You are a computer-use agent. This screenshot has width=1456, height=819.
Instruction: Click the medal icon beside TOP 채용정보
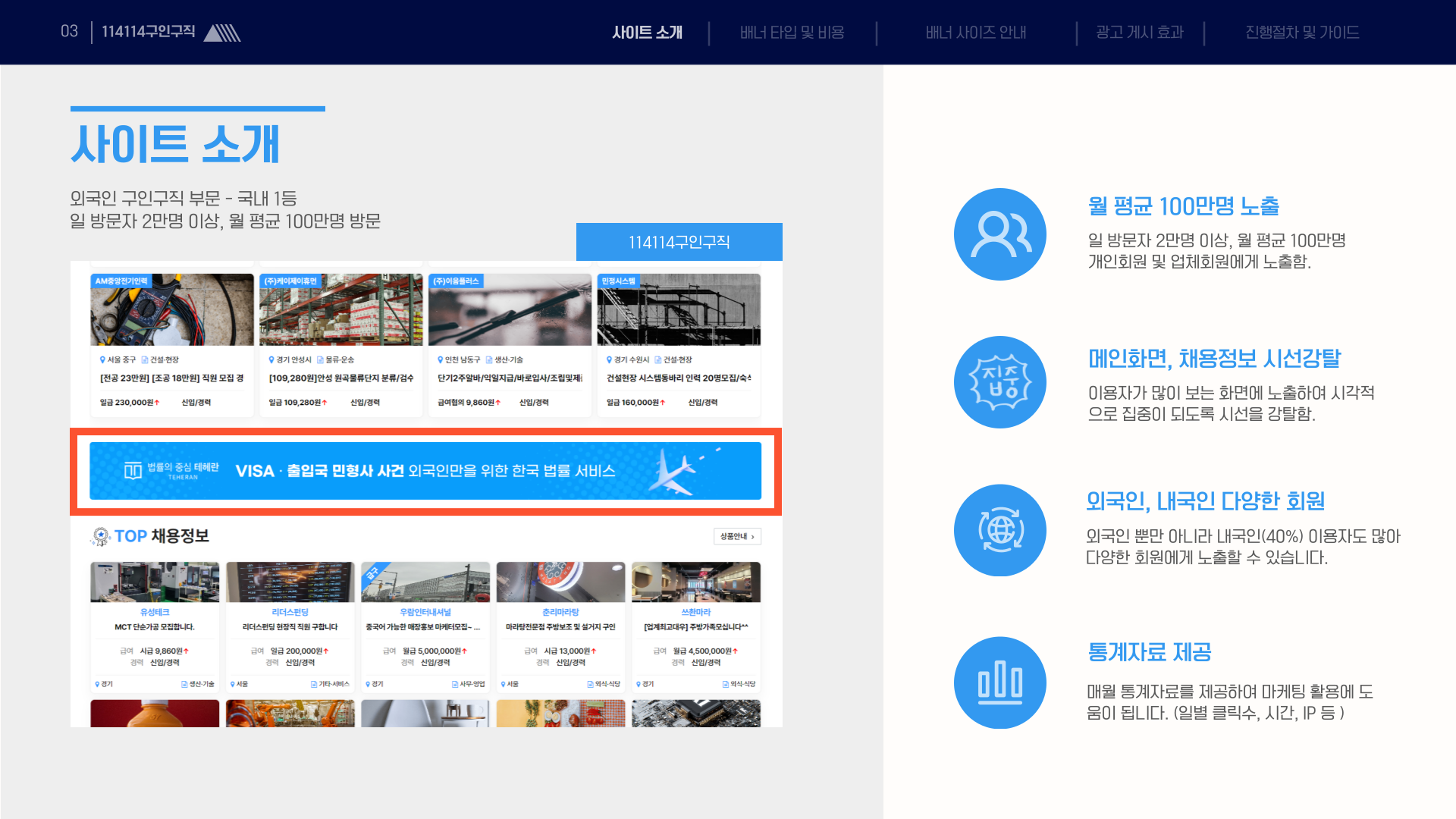point(100,536)
